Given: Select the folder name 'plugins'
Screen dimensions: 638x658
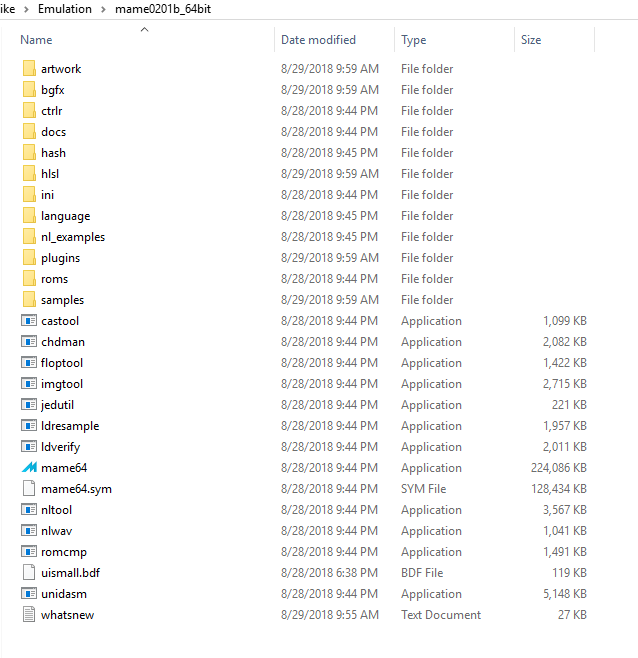Looking at the screenshot, I should click(60, 258).
